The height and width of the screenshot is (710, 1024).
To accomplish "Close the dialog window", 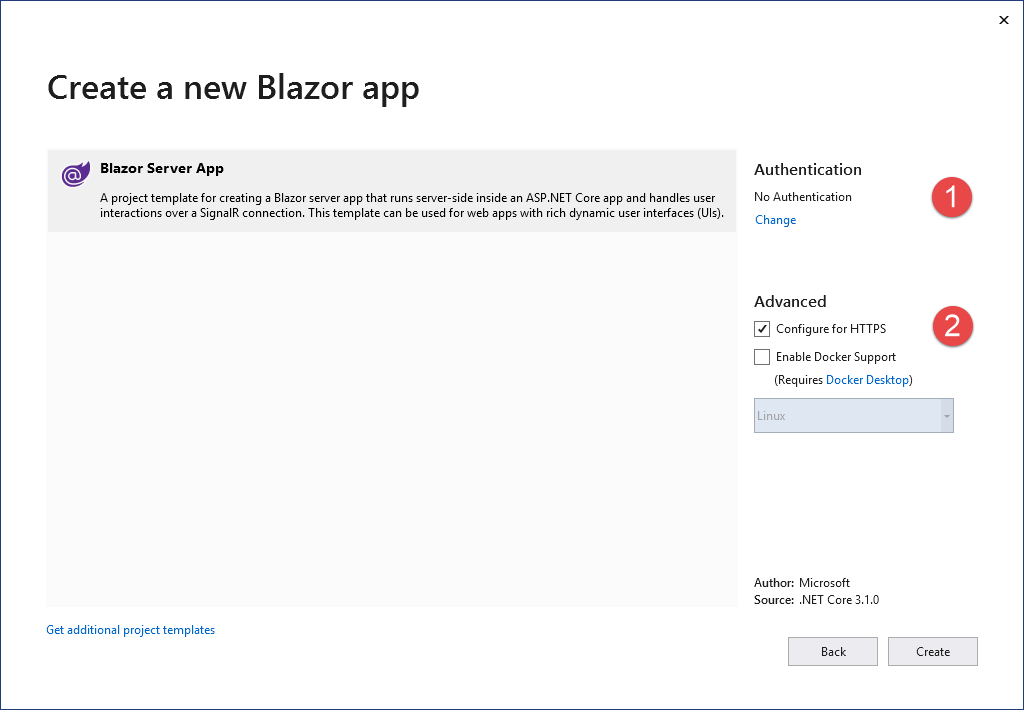I will pyautogui.click(x=1004, y=20).
